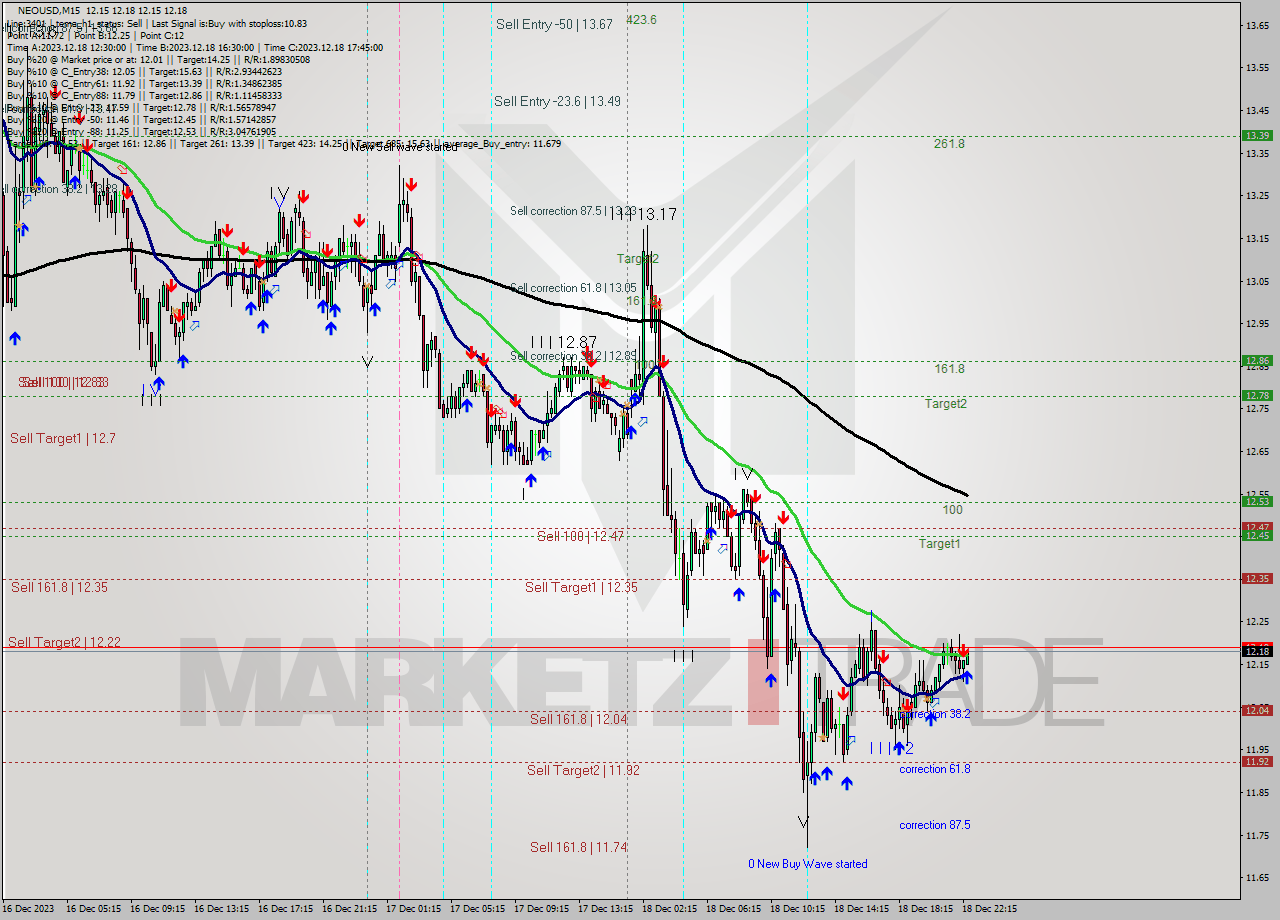
Task: Click the 261.8 Fibonacci level label
Action: pyautogui.click(x=949, y=144)
